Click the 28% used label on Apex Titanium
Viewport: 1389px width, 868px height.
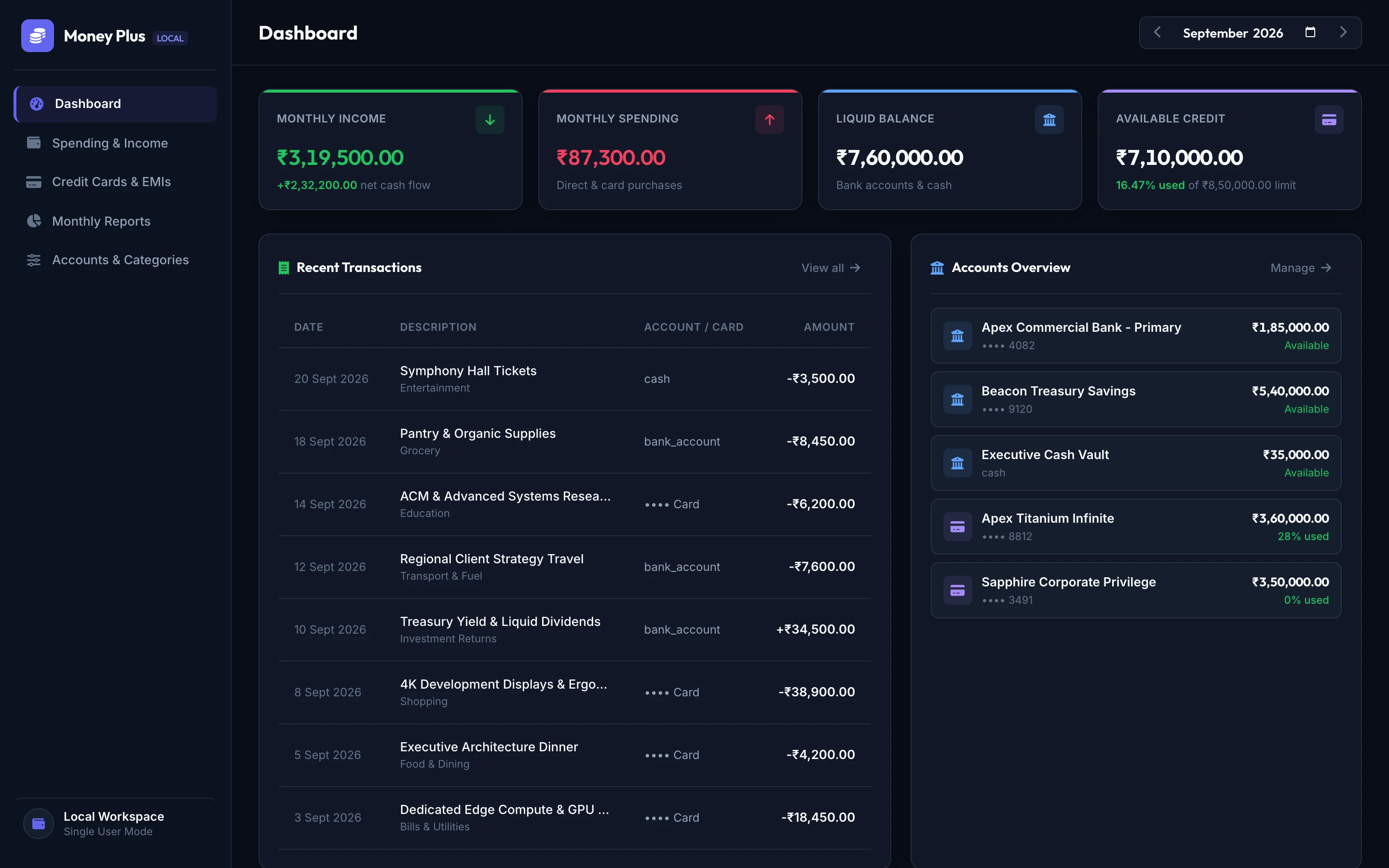(x=1303, y=536)
